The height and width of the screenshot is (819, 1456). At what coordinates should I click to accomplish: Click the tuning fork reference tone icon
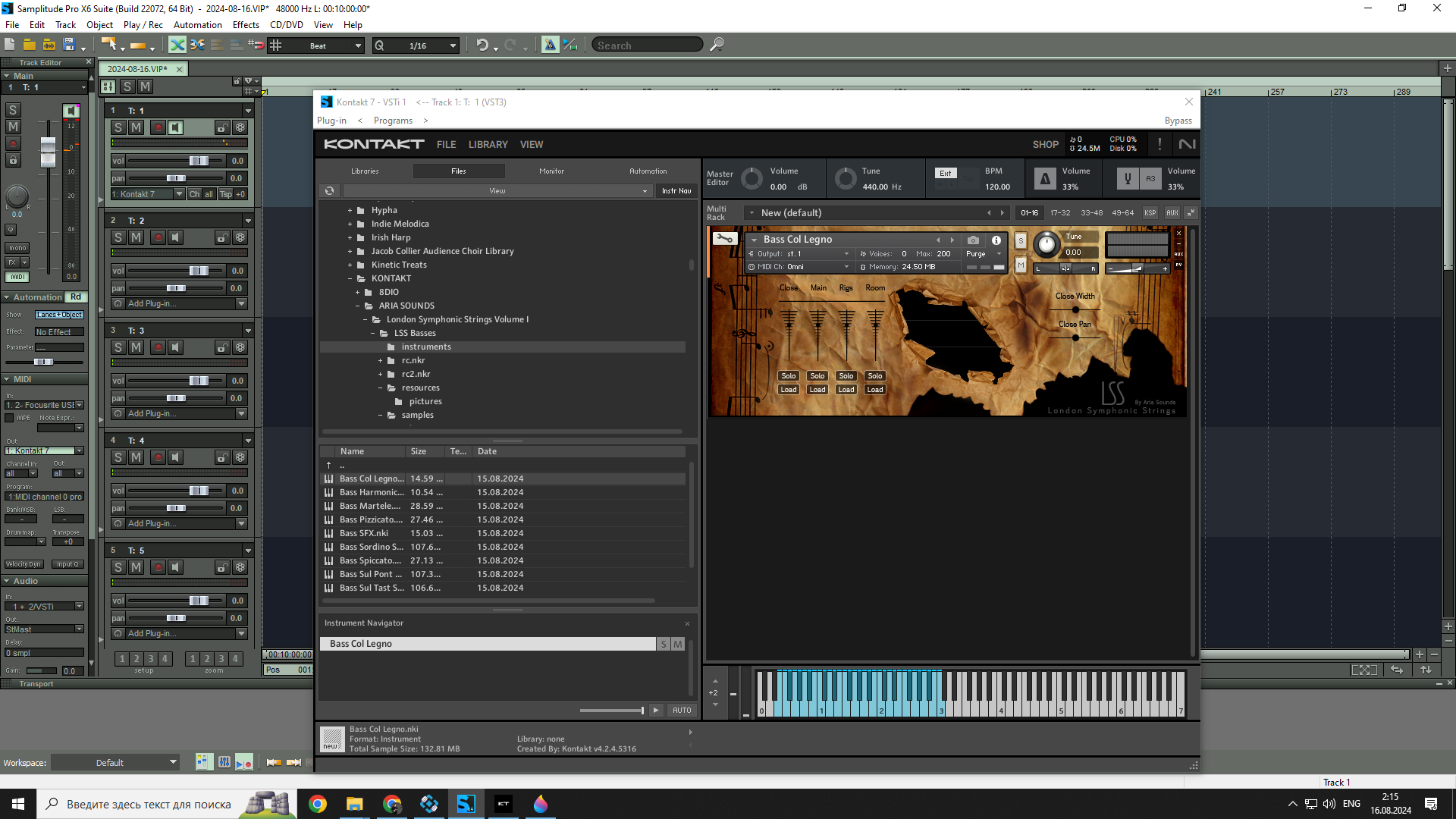tap(1128, 179)
